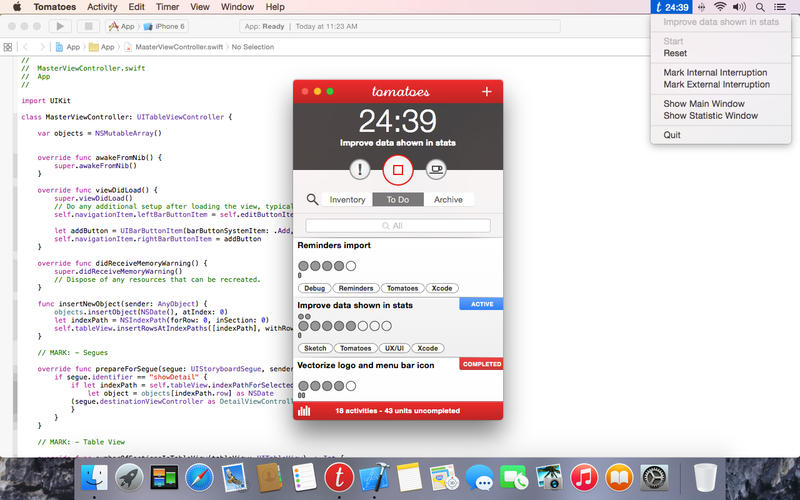The image size is (800, 500).
Task: Open Trash in the Dock
Action: [x=706, y=478]
